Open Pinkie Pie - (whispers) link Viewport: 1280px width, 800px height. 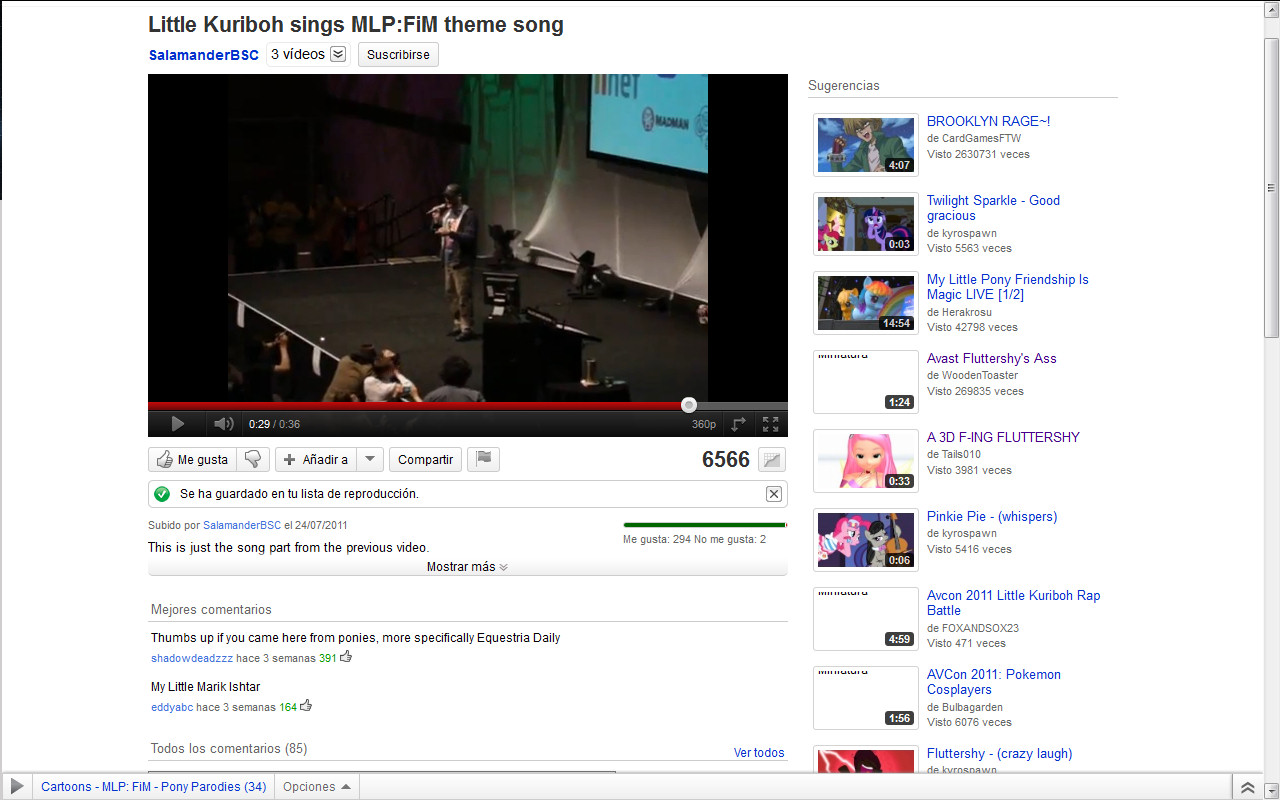992,517
